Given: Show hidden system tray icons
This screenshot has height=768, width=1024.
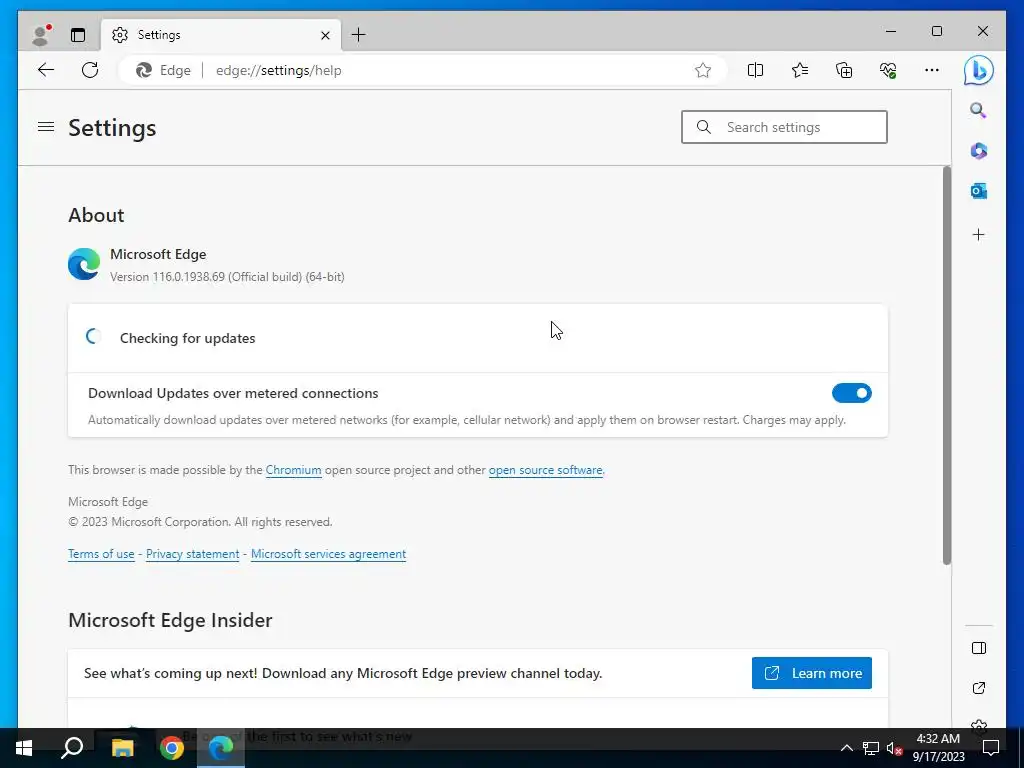Looking at the screenshot, I should [846, 748].
